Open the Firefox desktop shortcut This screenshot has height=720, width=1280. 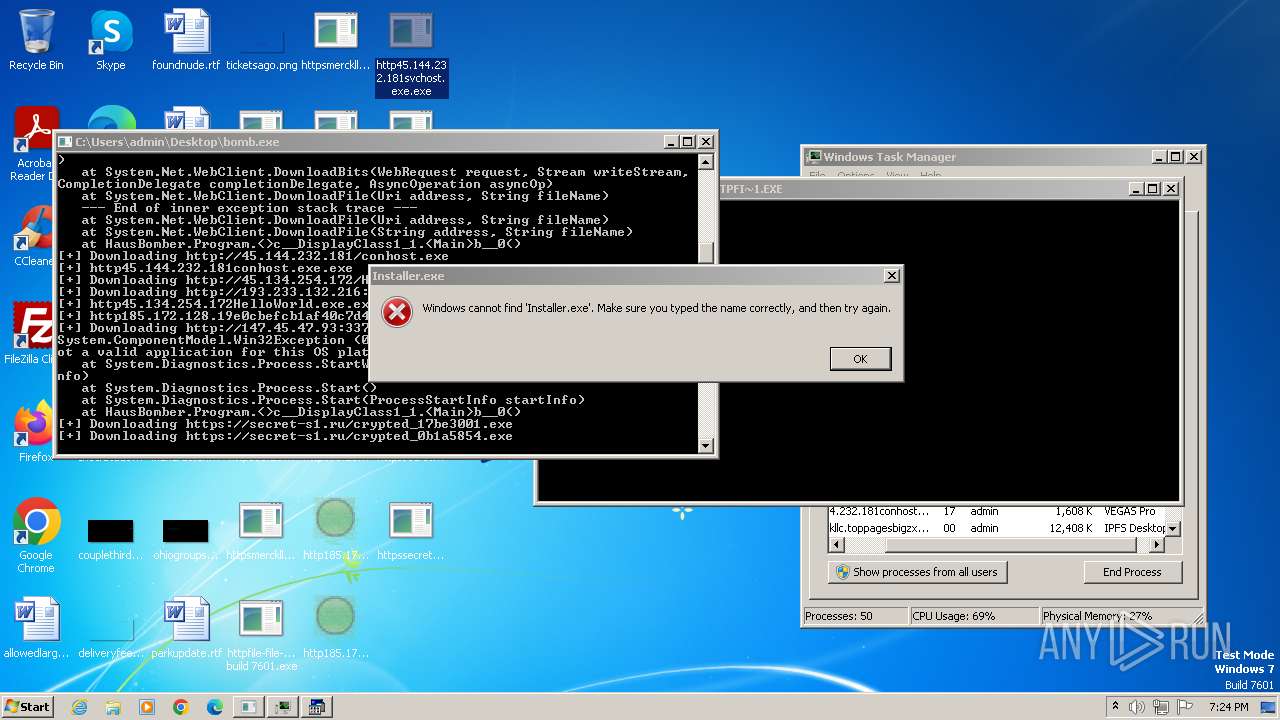36,432
